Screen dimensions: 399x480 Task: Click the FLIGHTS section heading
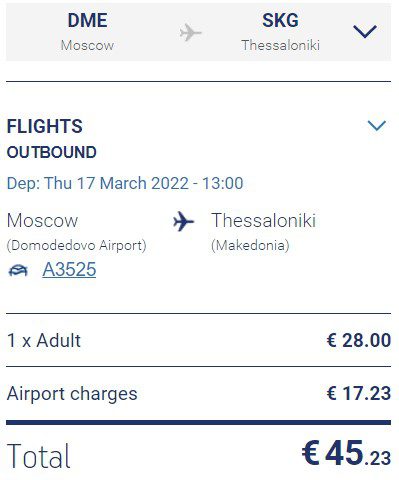[45, 126]
